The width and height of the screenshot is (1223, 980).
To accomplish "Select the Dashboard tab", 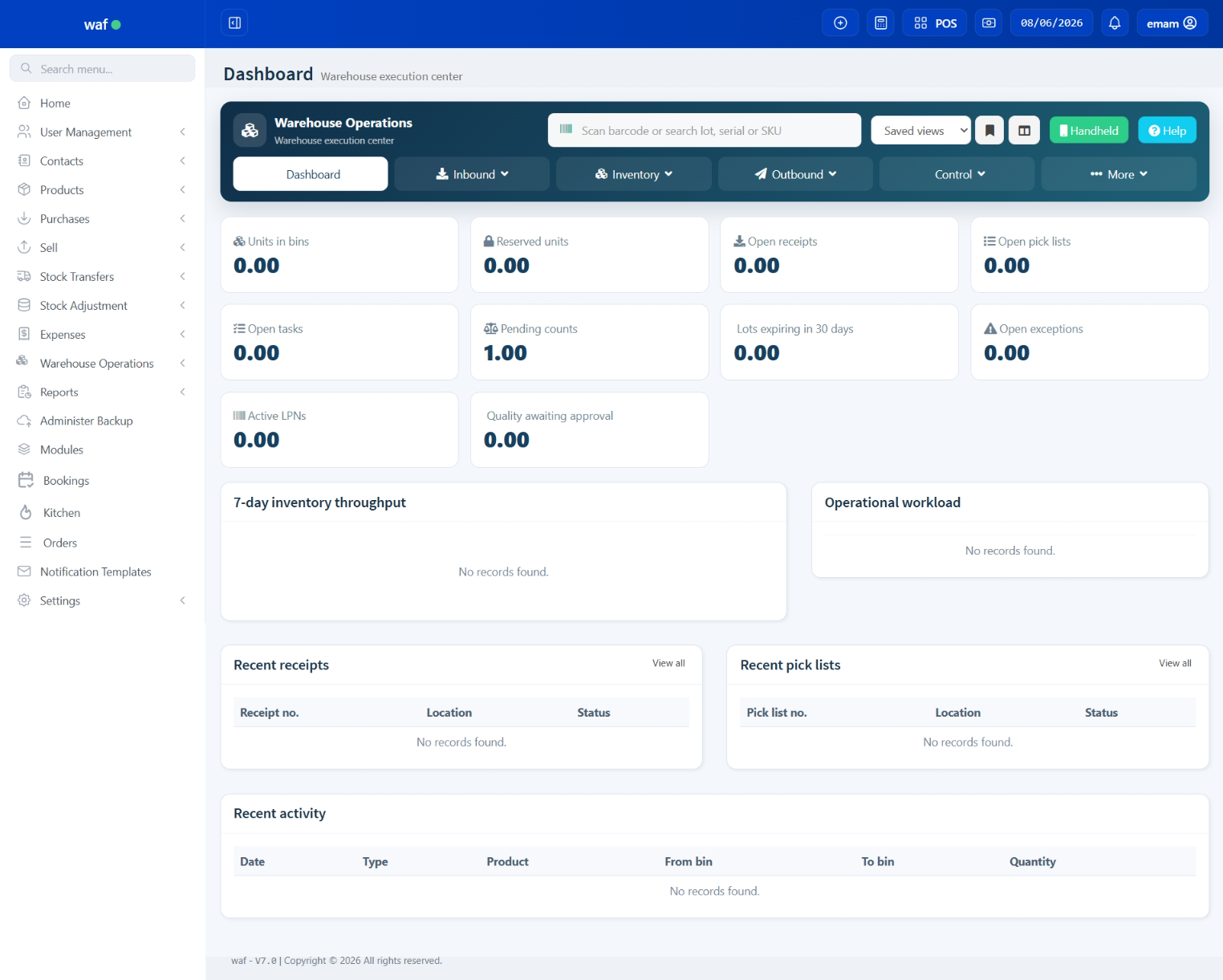I will (x=311, y=174).
